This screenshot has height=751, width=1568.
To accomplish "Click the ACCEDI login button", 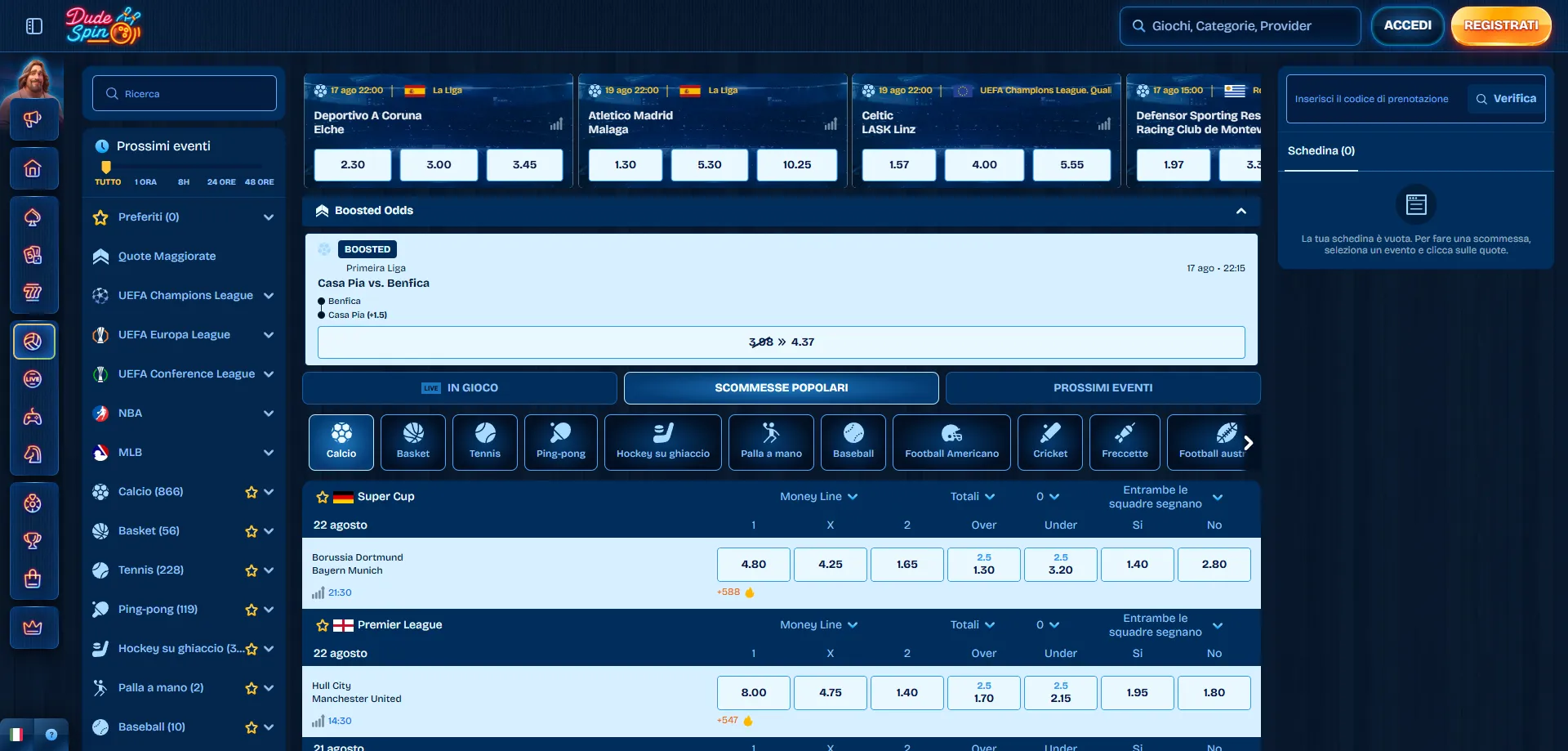I will [1408, 25].
